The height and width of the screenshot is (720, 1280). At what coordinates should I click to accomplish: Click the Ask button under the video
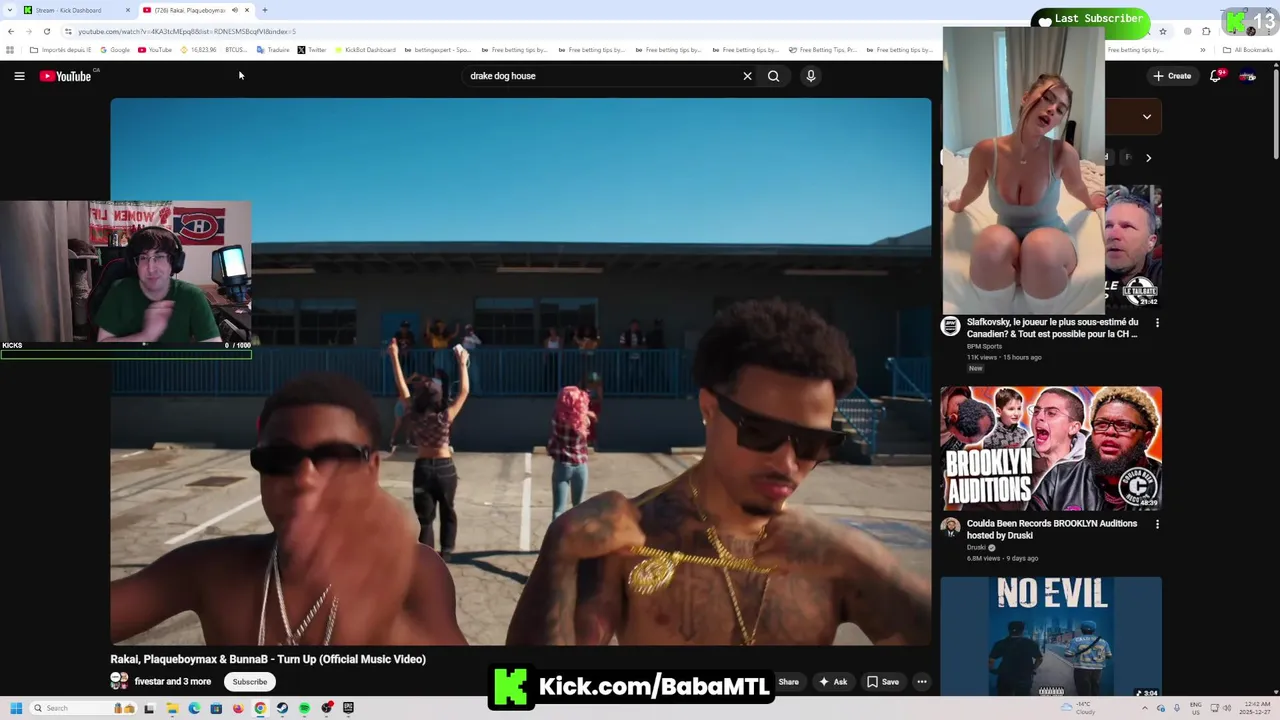(x=833, y=682)
